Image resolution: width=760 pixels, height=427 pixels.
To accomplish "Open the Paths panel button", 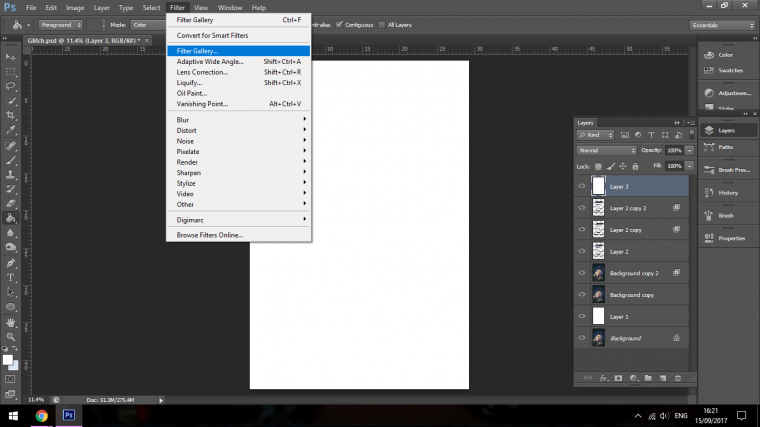I will point(726,147).
